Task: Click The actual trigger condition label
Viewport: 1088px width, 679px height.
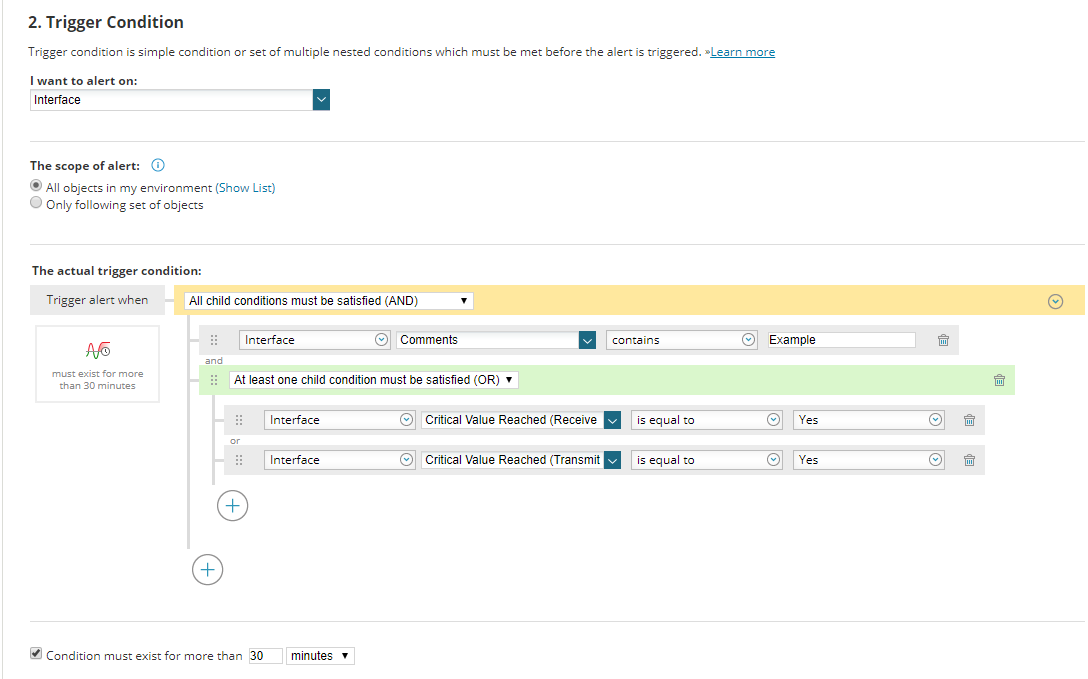Action: 117,271
